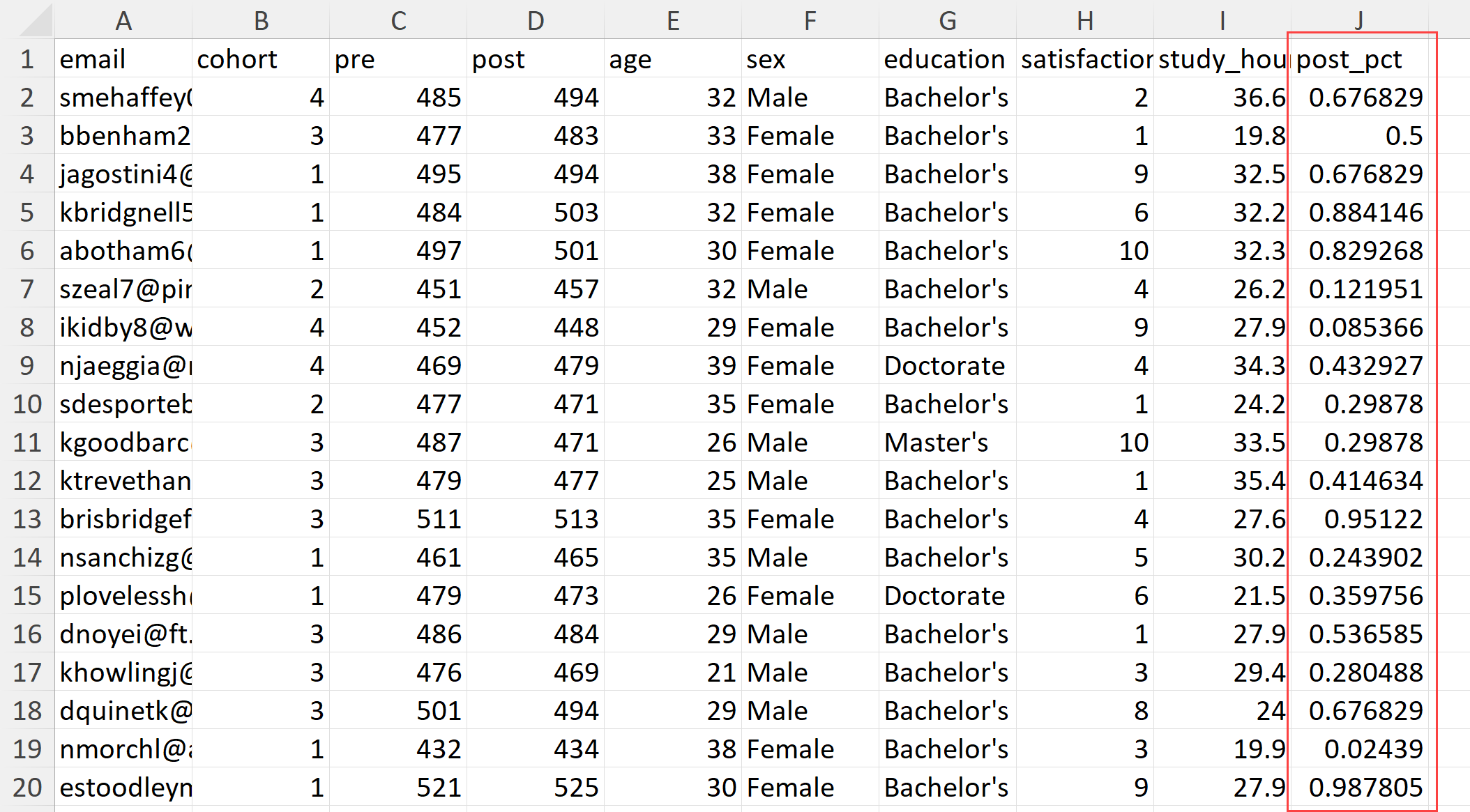Viewport: 1470px width, 812px height.
Task: Select cell with email szeal7@pir
Action: click(123, 289)
